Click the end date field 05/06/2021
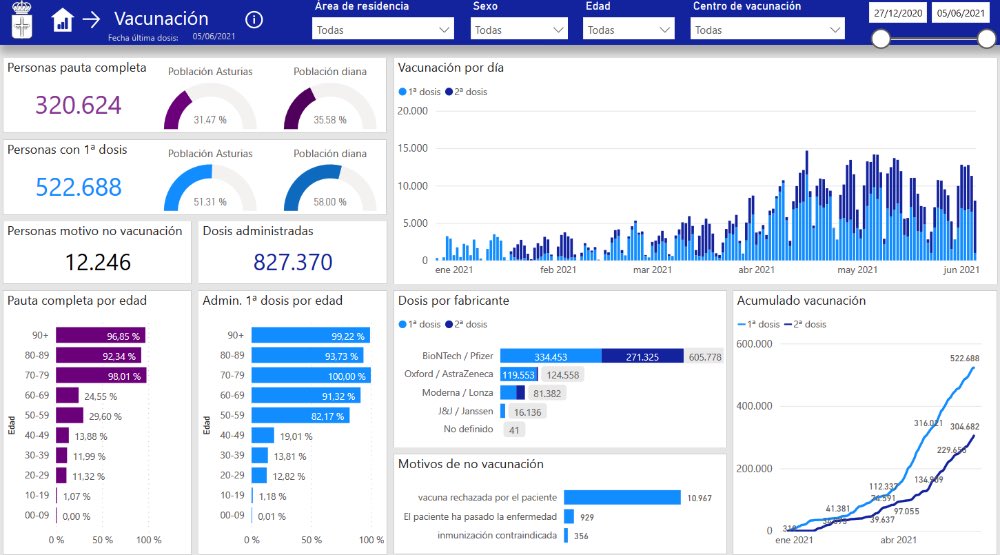1000x555 pixels. click(960, 13)
